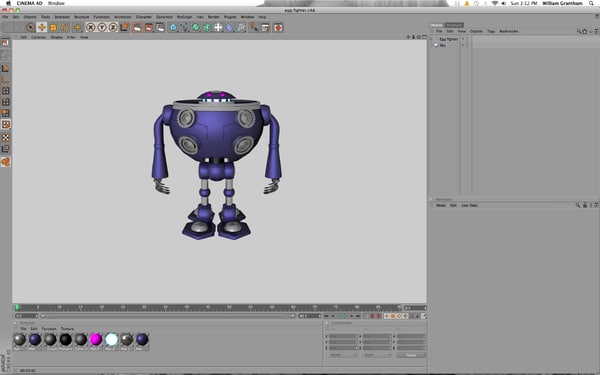Image resolution: width=600 pixels, height=375 pixels.
Task: Click the Play Forward button in the timeline
Action: point(345,316)
